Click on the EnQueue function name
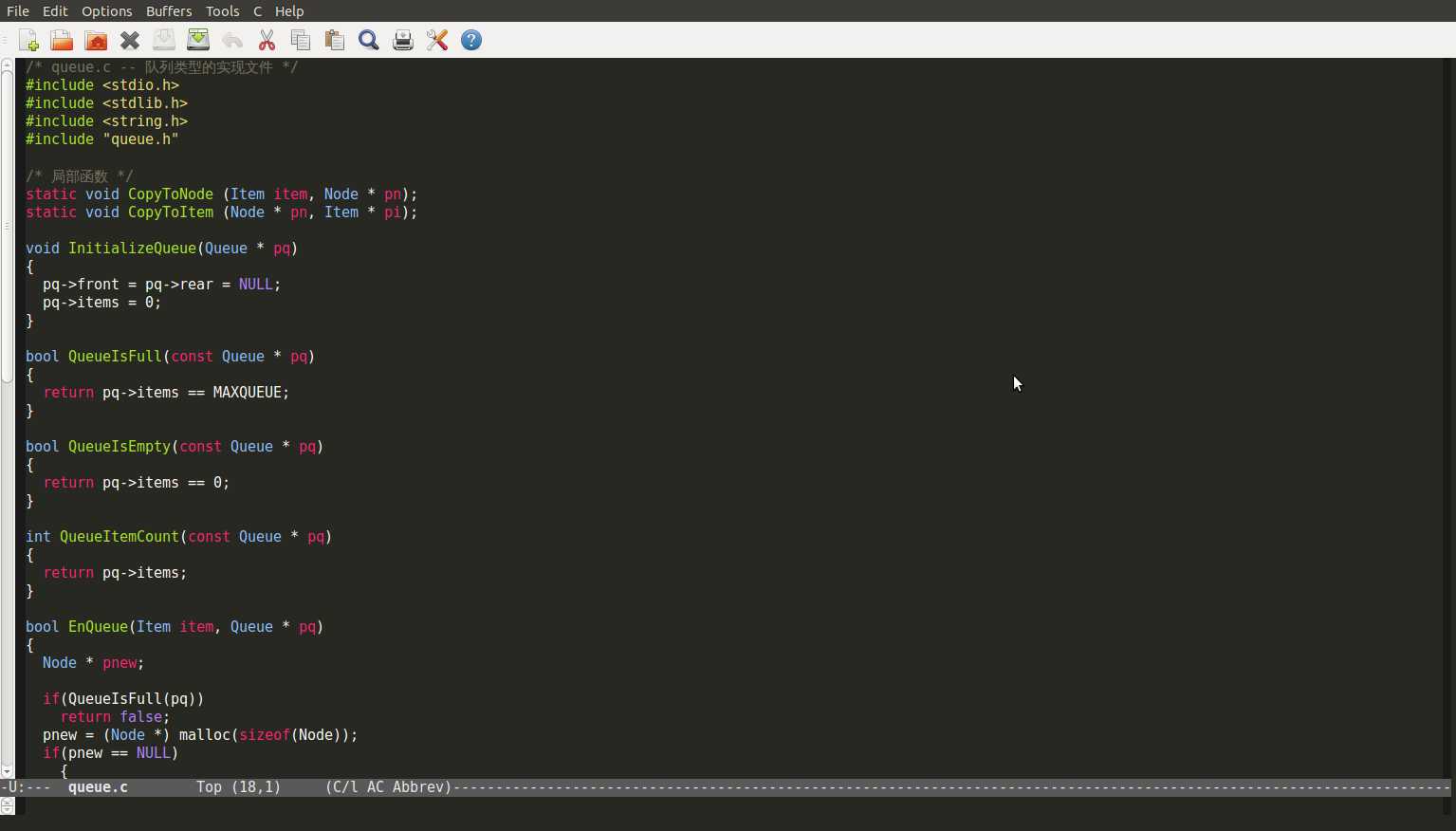The width and height of the screenshot is (1456, 831). pyautogui.click(x=98, y=627)
